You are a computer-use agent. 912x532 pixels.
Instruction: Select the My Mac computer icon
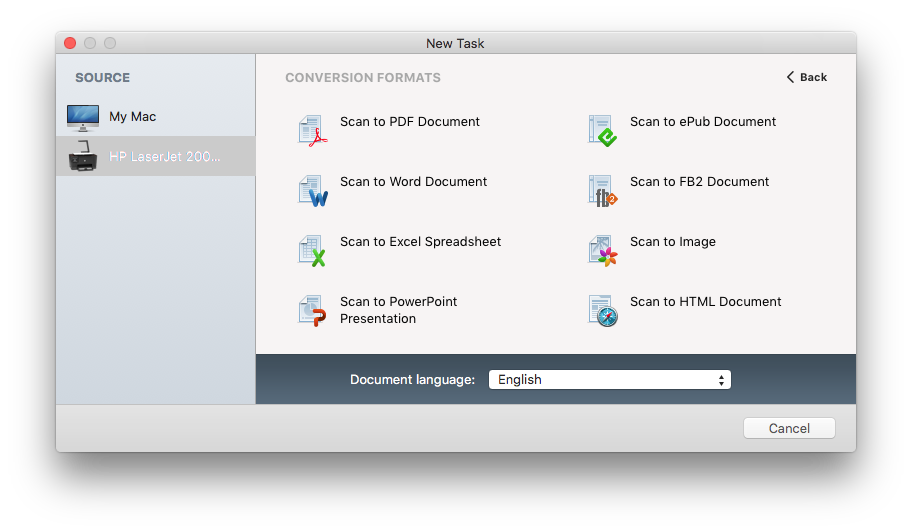pyautogui.click(x=83, y=117)
